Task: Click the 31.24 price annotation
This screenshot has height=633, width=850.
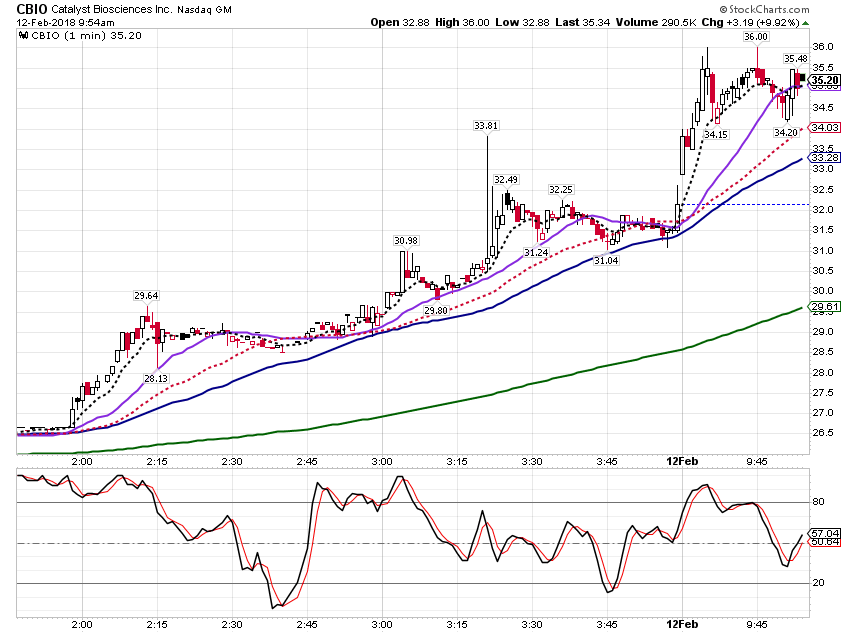Action: coord(536,252)
